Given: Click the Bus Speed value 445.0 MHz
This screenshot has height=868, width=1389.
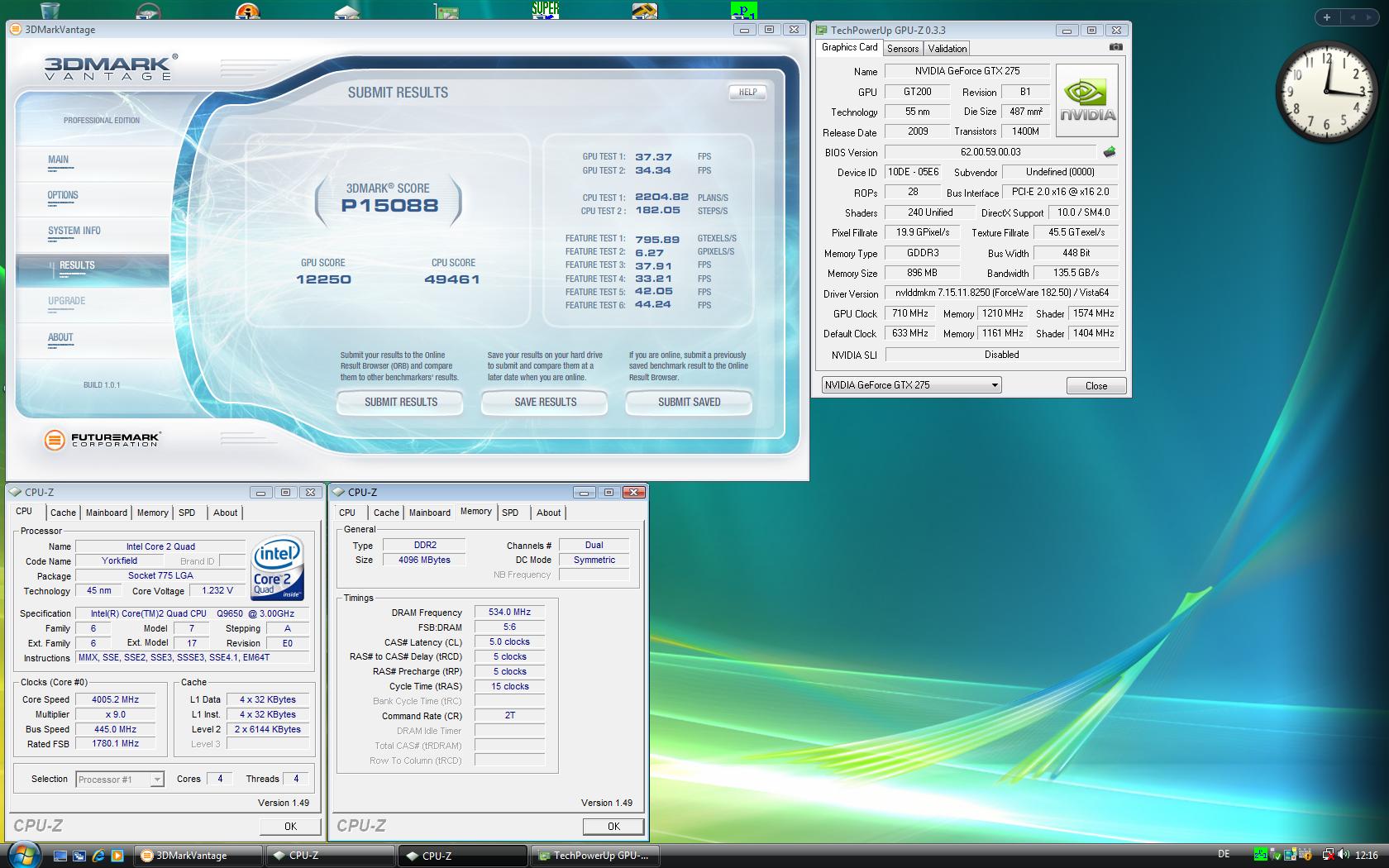Looking at the screenshot, I should (115, 729).
